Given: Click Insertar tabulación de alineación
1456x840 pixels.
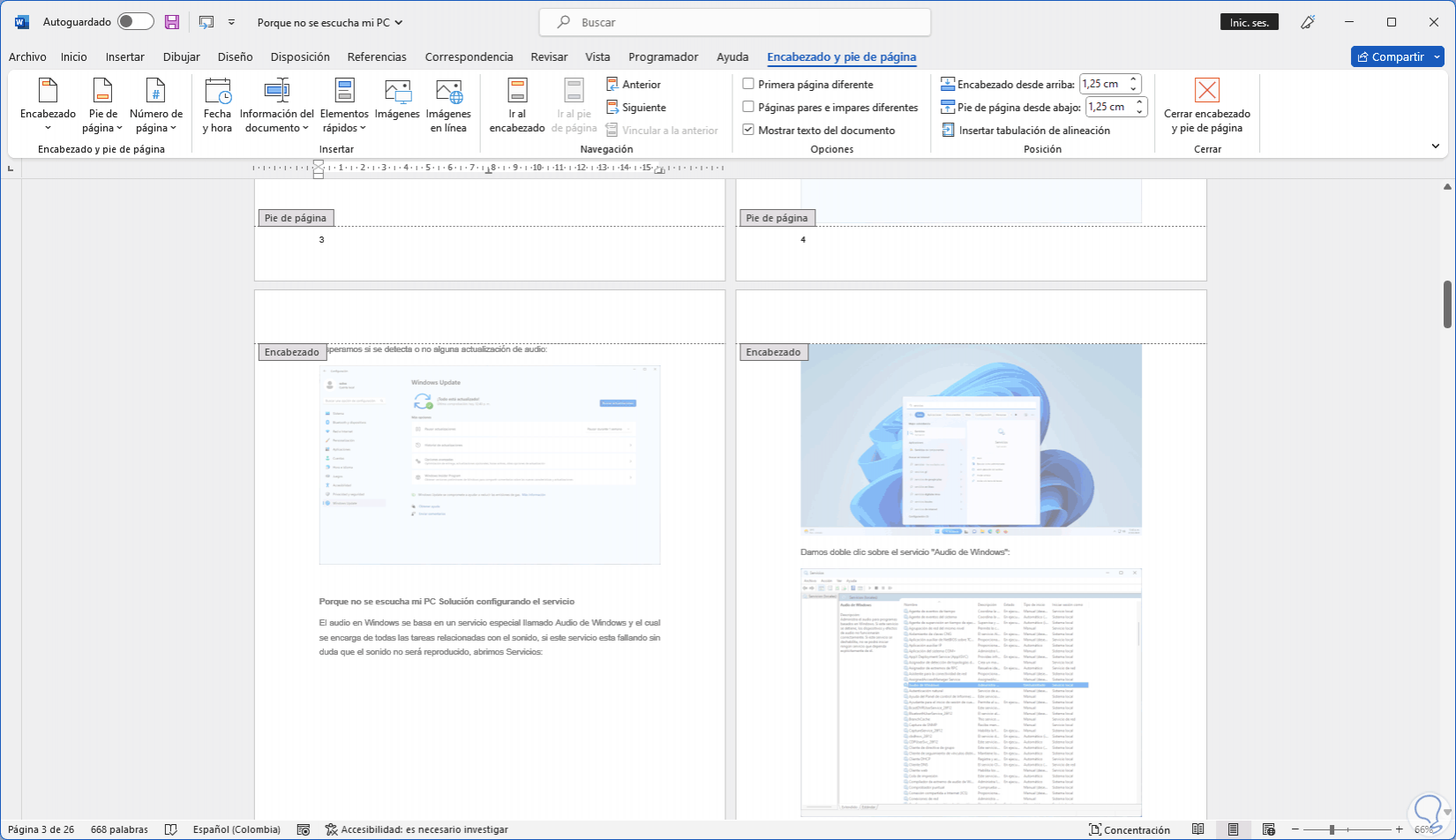Looking at the screenshot, I should [x=1025, y=131].
